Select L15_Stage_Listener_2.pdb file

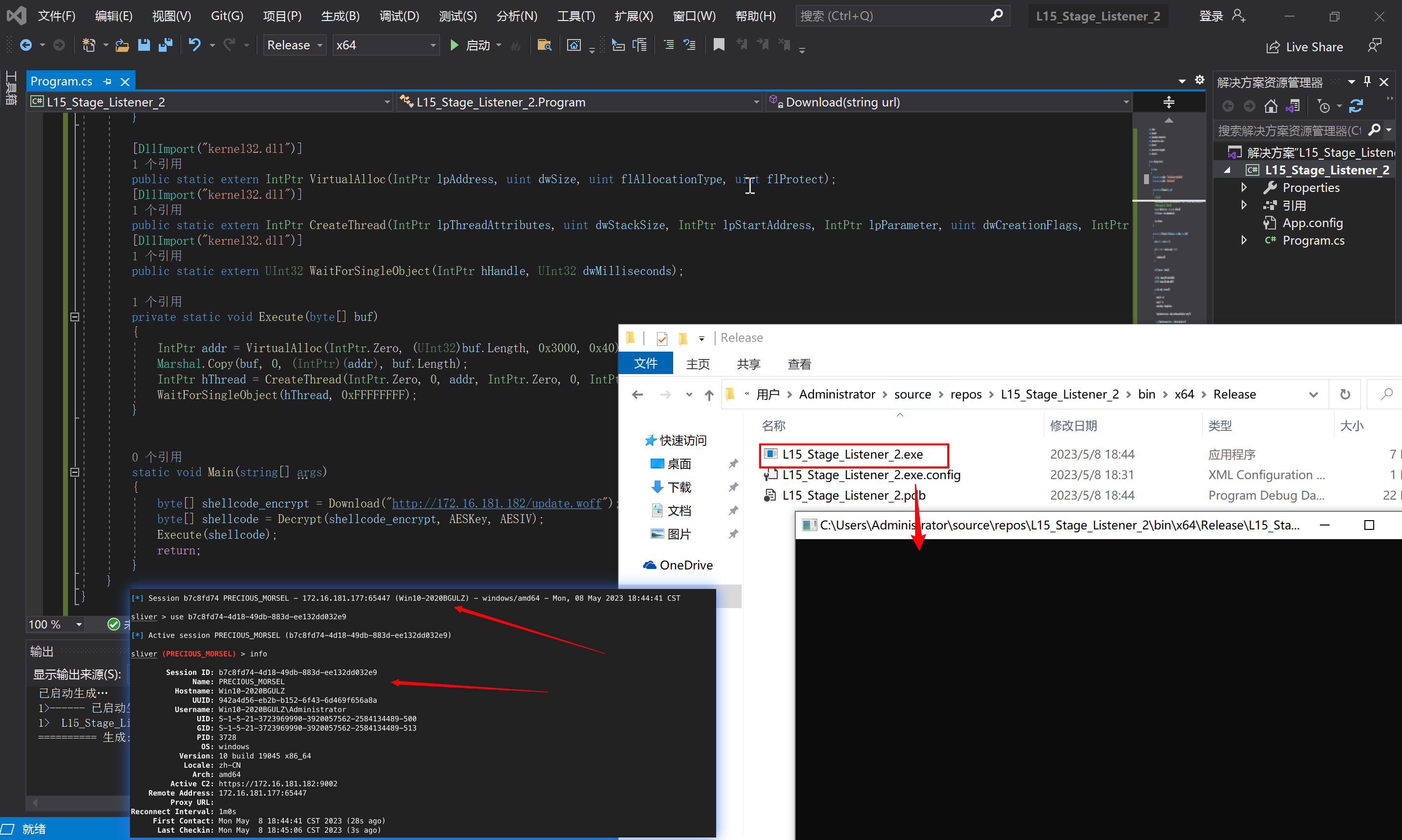[x=853, y=496]
